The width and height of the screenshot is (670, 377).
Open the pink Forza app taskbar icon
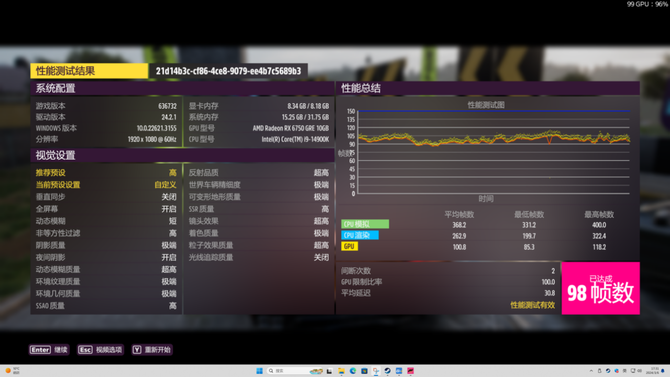coord(410,371)
